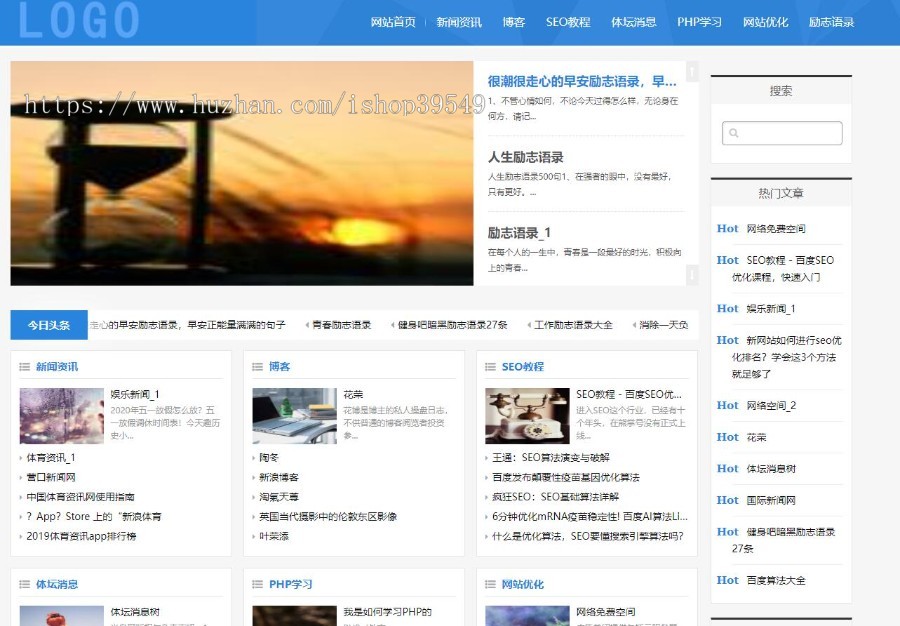This screenshot has width=900, height=626.
Task: Open the SEO教程 section heading
Action: [522, 367]
